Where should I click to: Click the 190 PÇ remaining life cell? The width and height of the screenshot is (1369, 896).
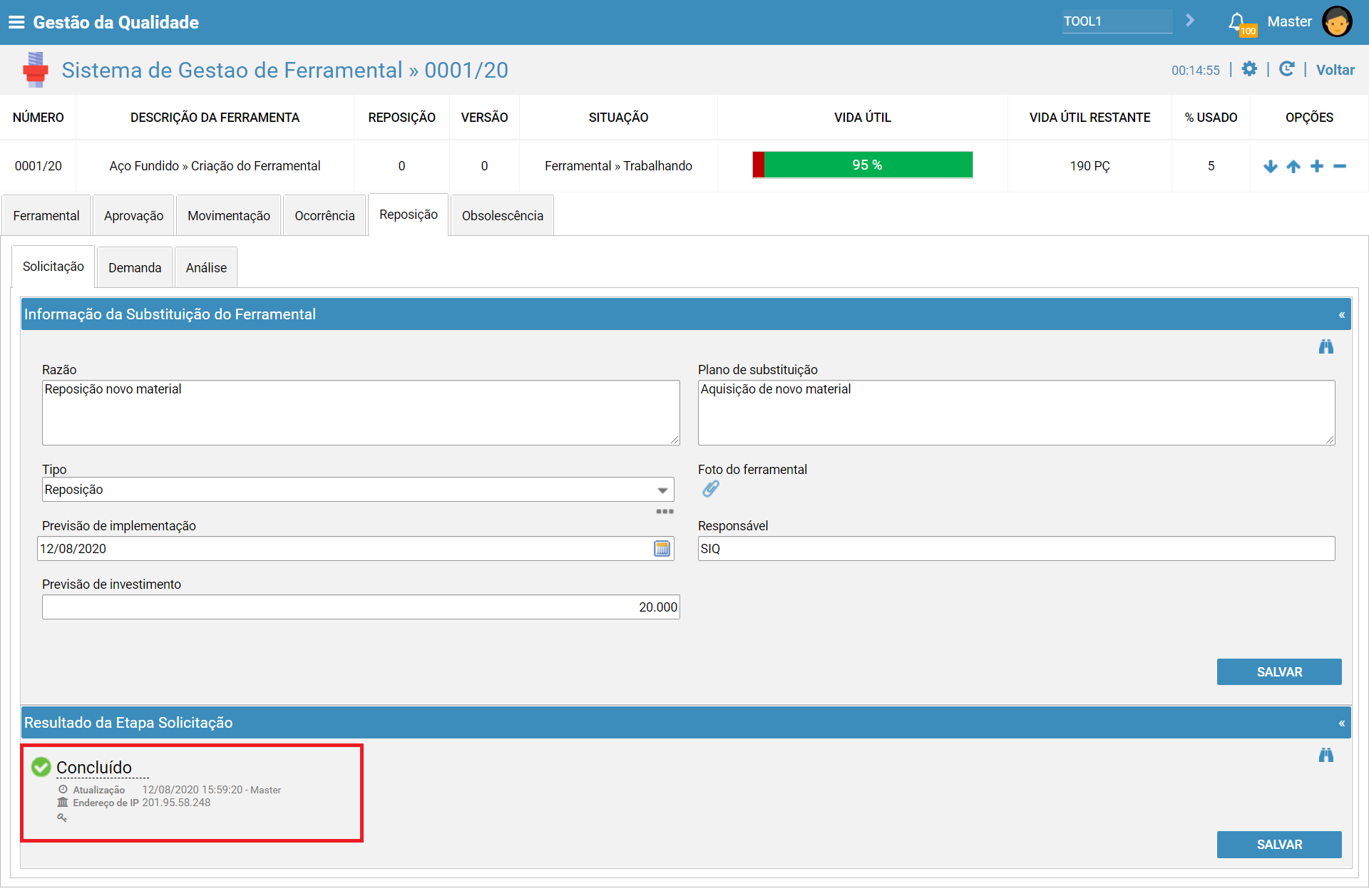[1089, 166]
